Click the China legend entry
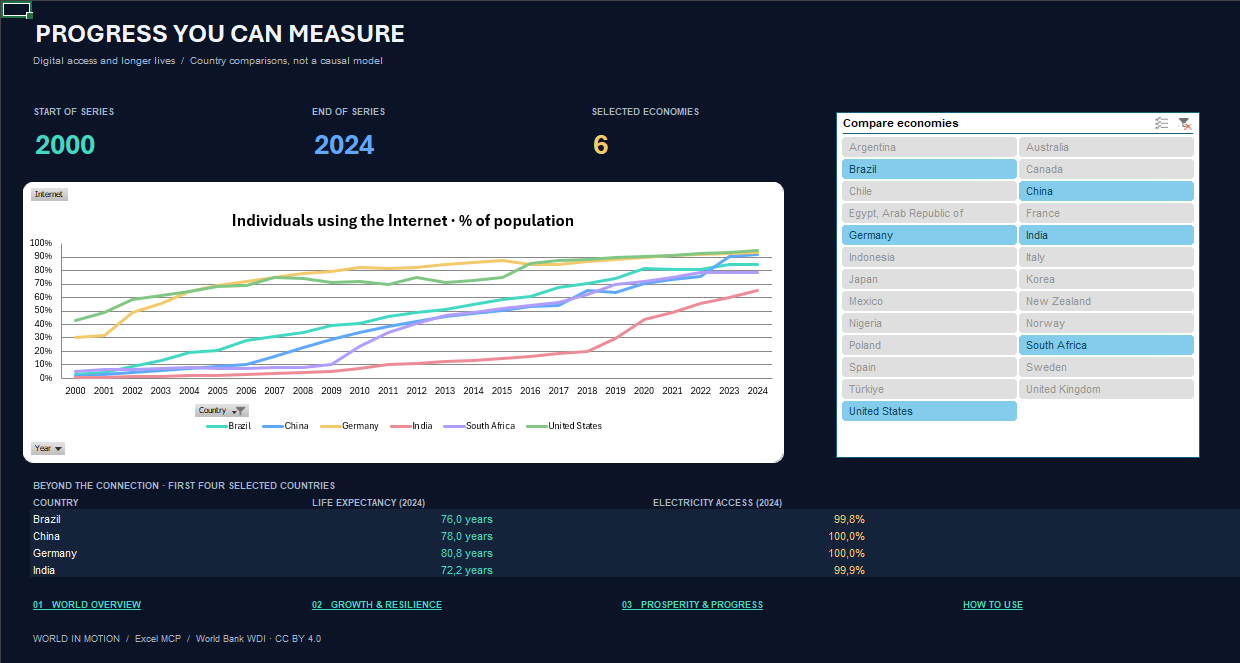 [x=285, y=426]
